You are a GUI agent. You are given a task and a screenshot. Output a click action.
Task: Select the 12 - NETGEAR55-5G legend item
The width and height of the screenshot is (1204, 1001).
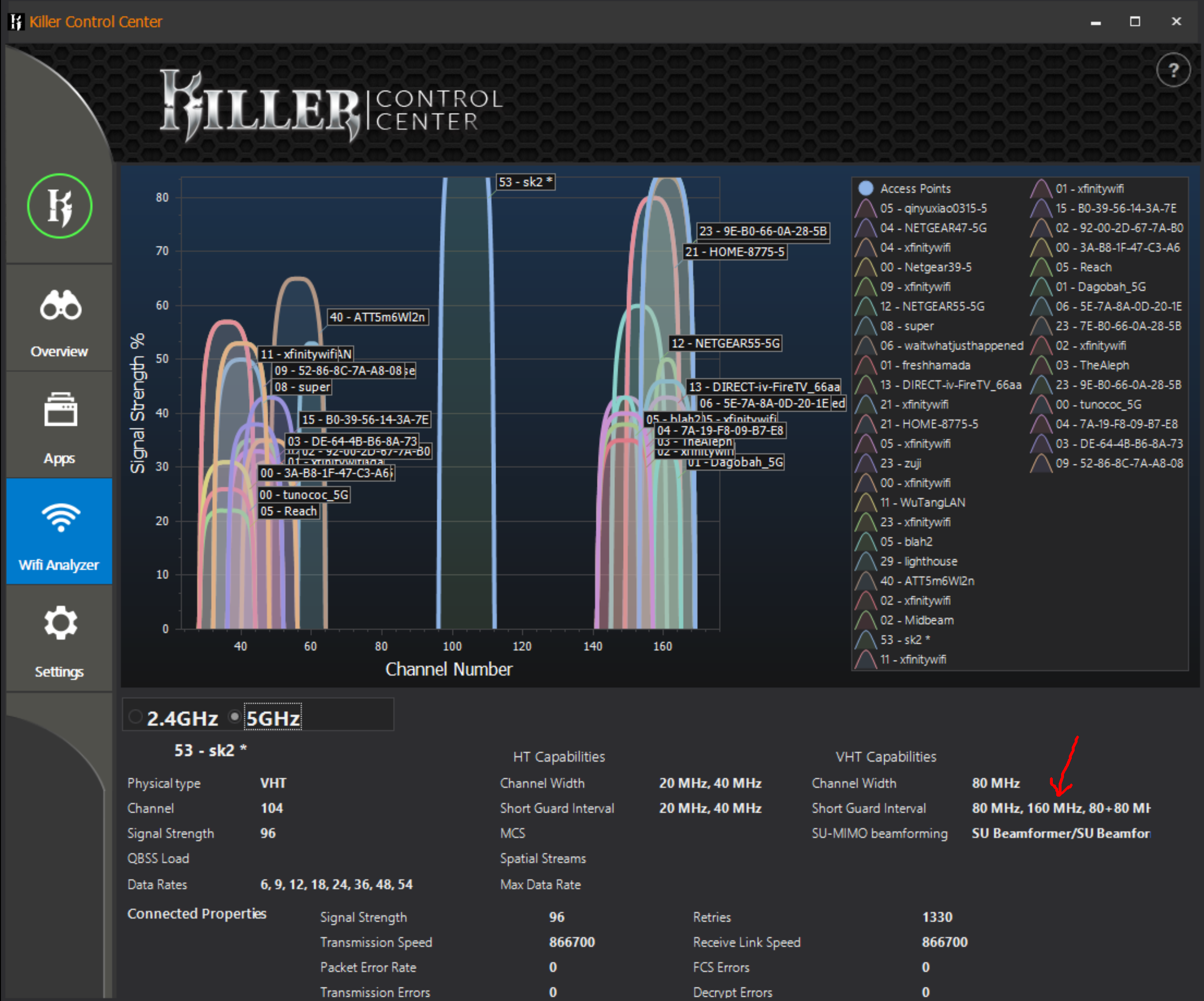point(932,306)
